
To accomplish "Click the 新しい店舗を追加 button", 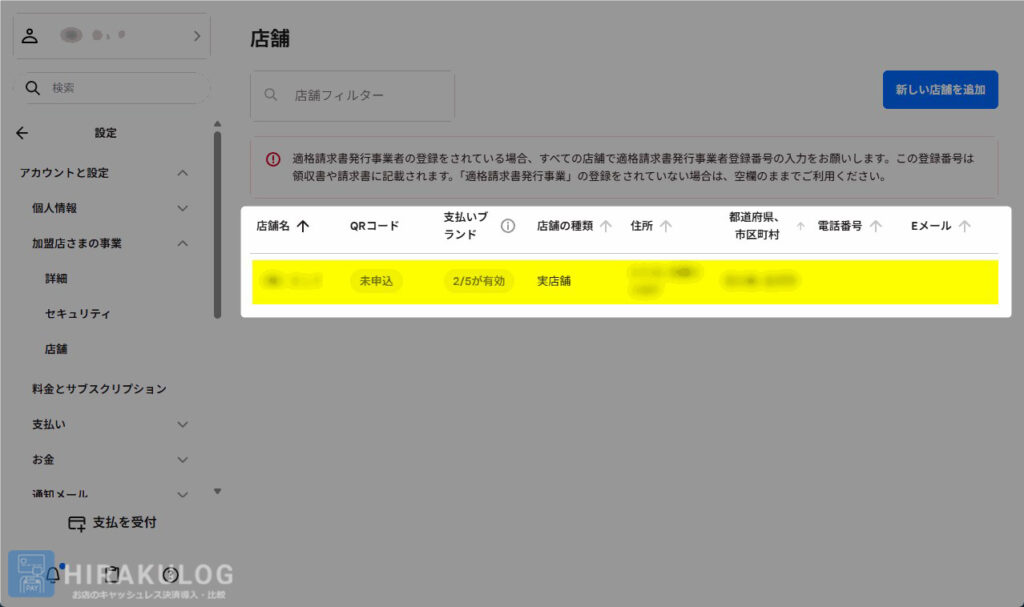I will pos(940,90).
